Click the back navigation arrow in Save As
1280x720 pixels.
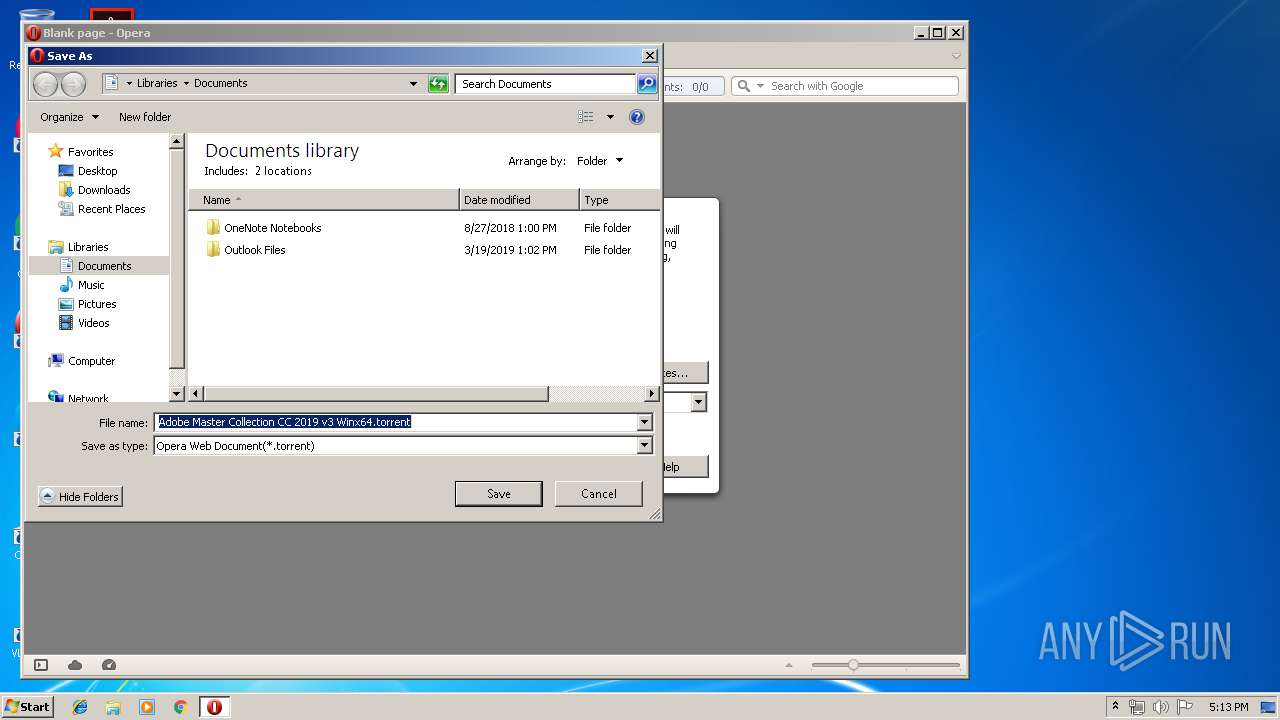coord(45,84)
